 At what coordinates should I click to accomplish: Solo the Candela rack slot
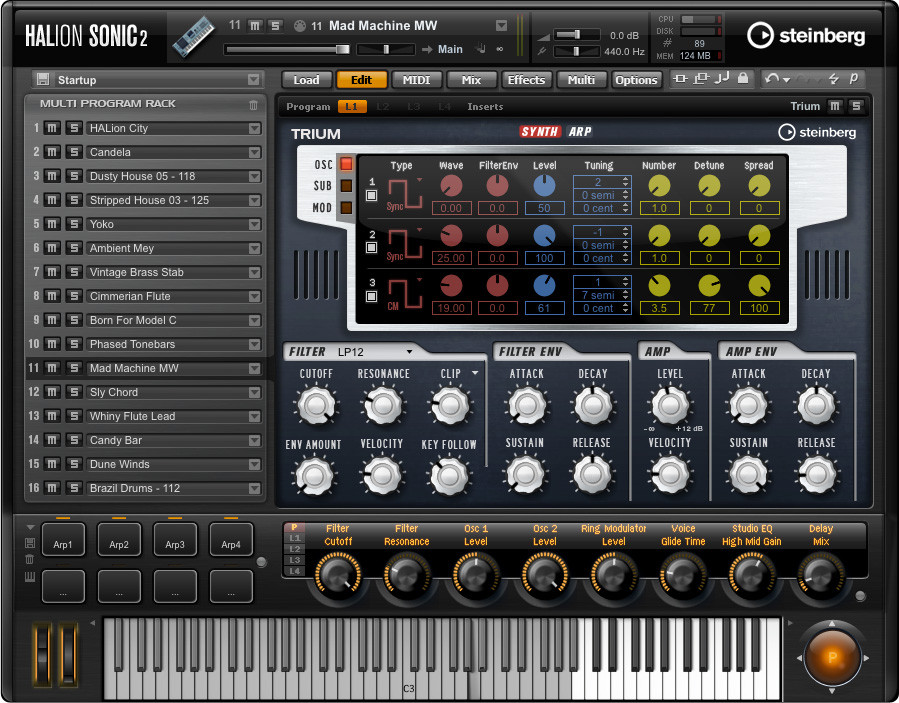tap(73, 152)
